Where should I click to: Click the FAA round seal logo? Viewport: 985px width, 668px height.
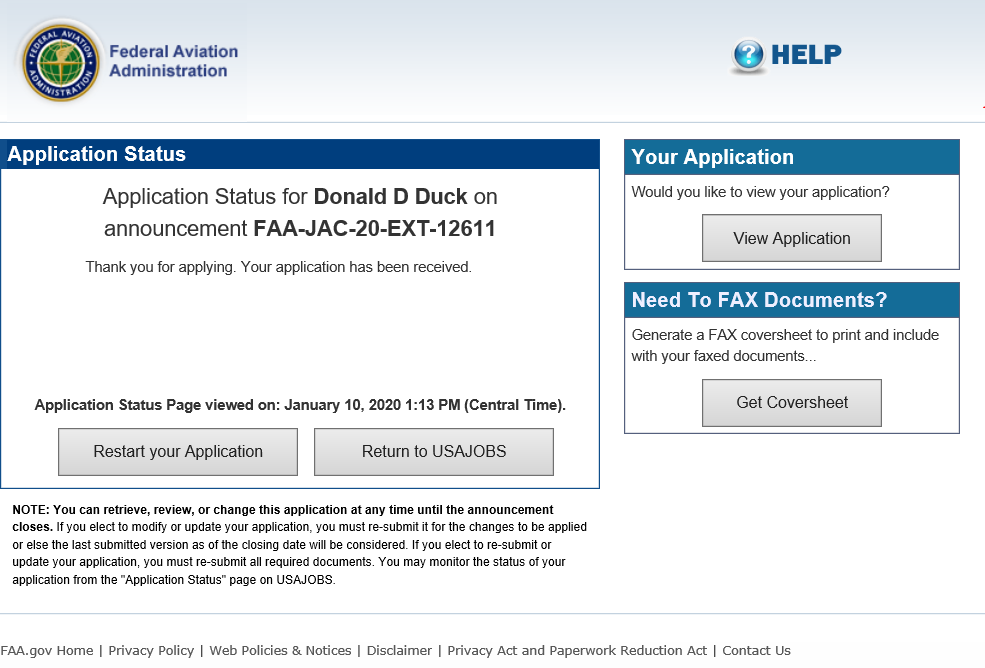coord(61,62)
